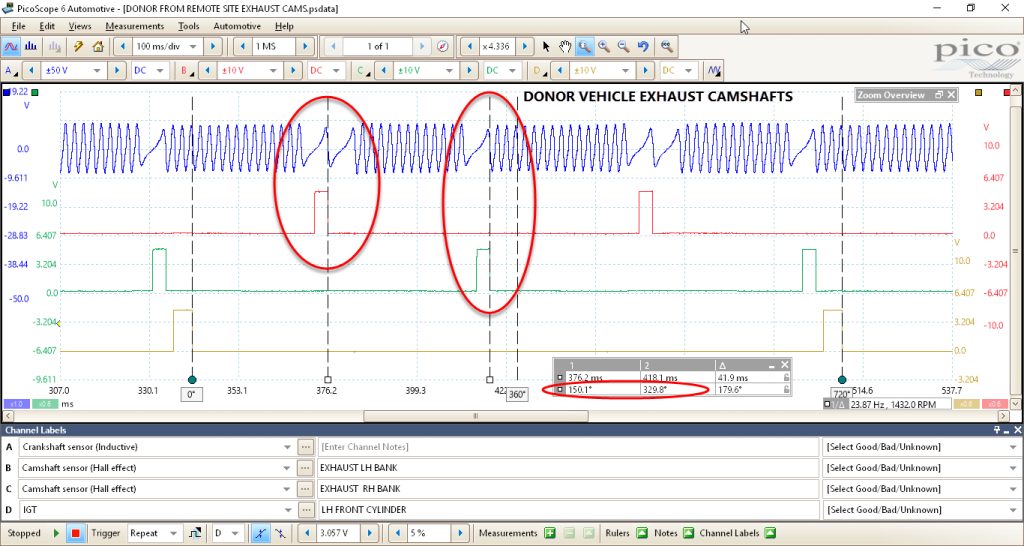This screenshot has width=1024, height=546.
Task: Open status dropdown for channel A row
Action: 1013,447
